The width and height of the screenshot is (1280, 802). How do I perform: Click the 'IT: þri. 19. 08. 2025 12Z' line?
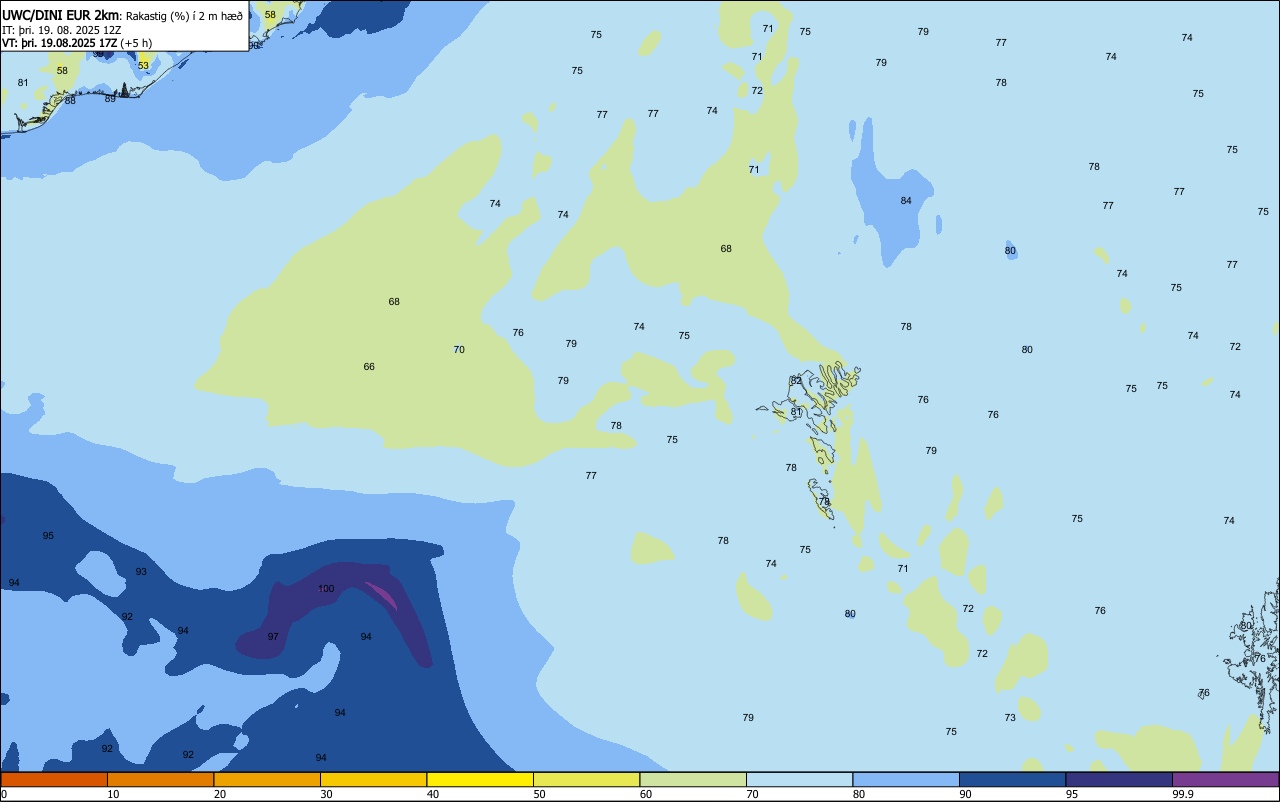click(62, 30)
